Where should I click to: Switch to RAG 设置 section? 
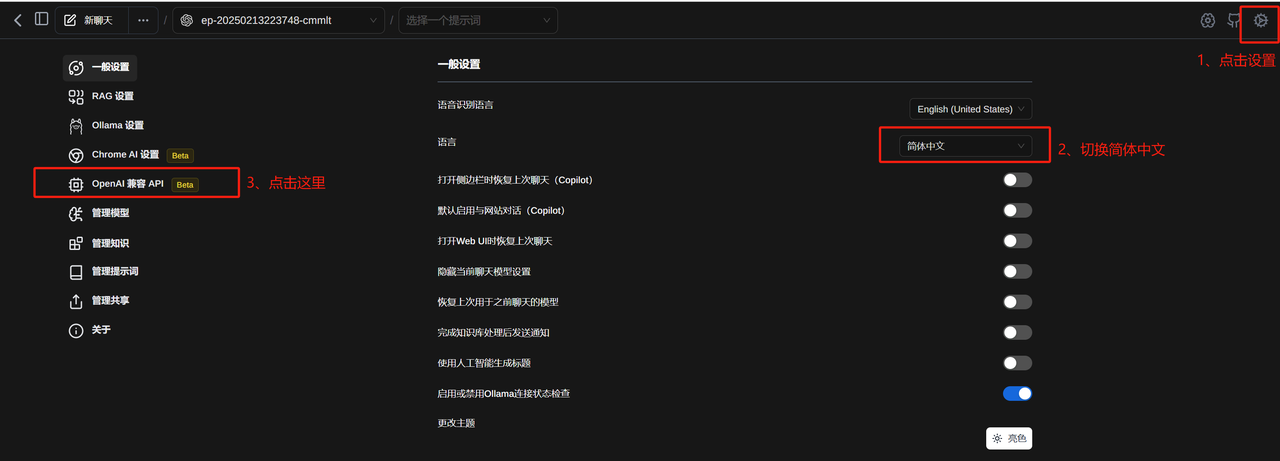click(x=112, y=97)
